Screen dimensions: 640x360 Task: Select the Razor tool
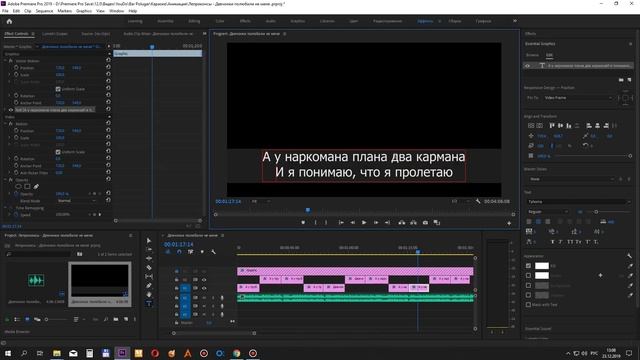click(149, 268)
